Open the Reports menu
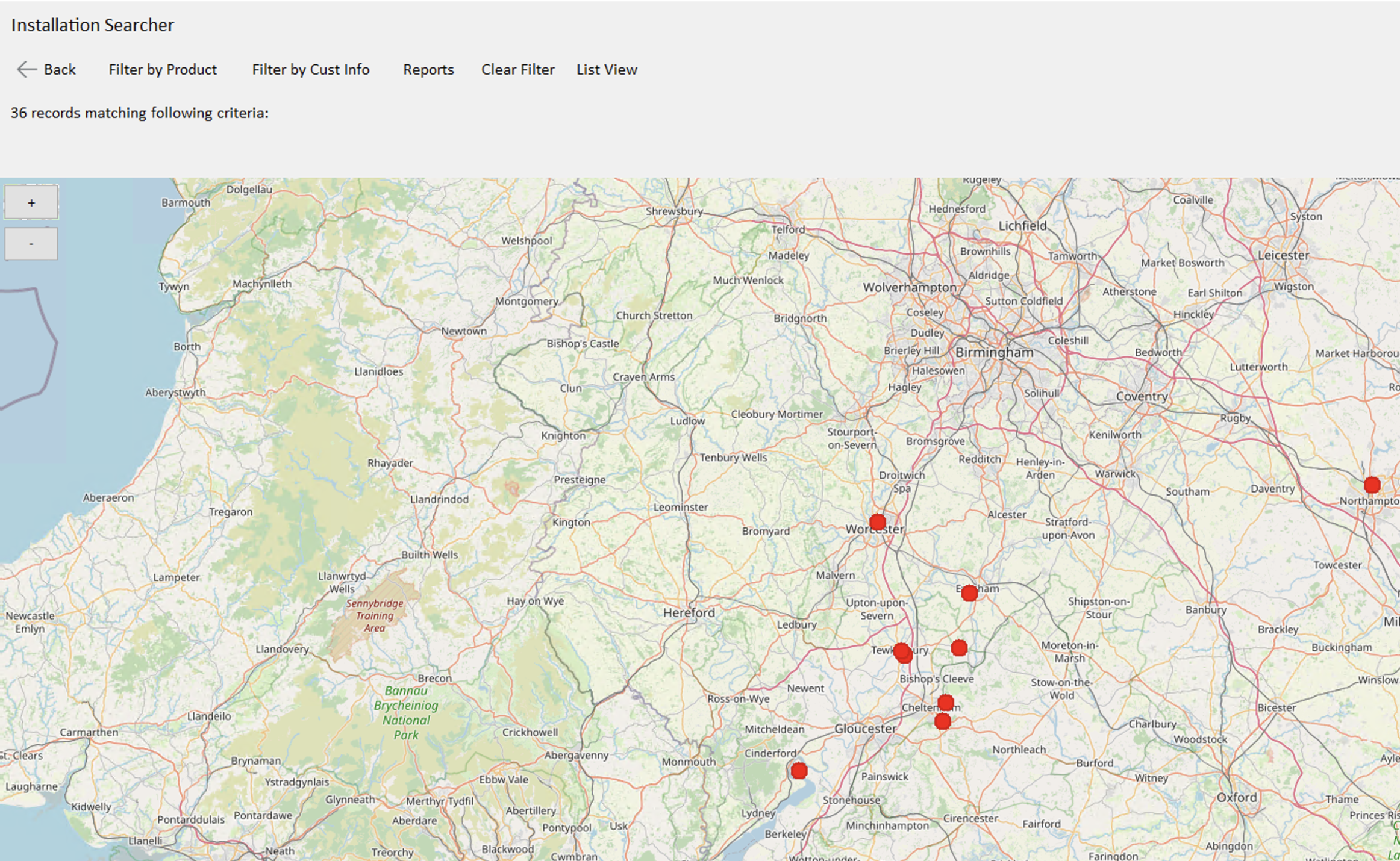 428,70
